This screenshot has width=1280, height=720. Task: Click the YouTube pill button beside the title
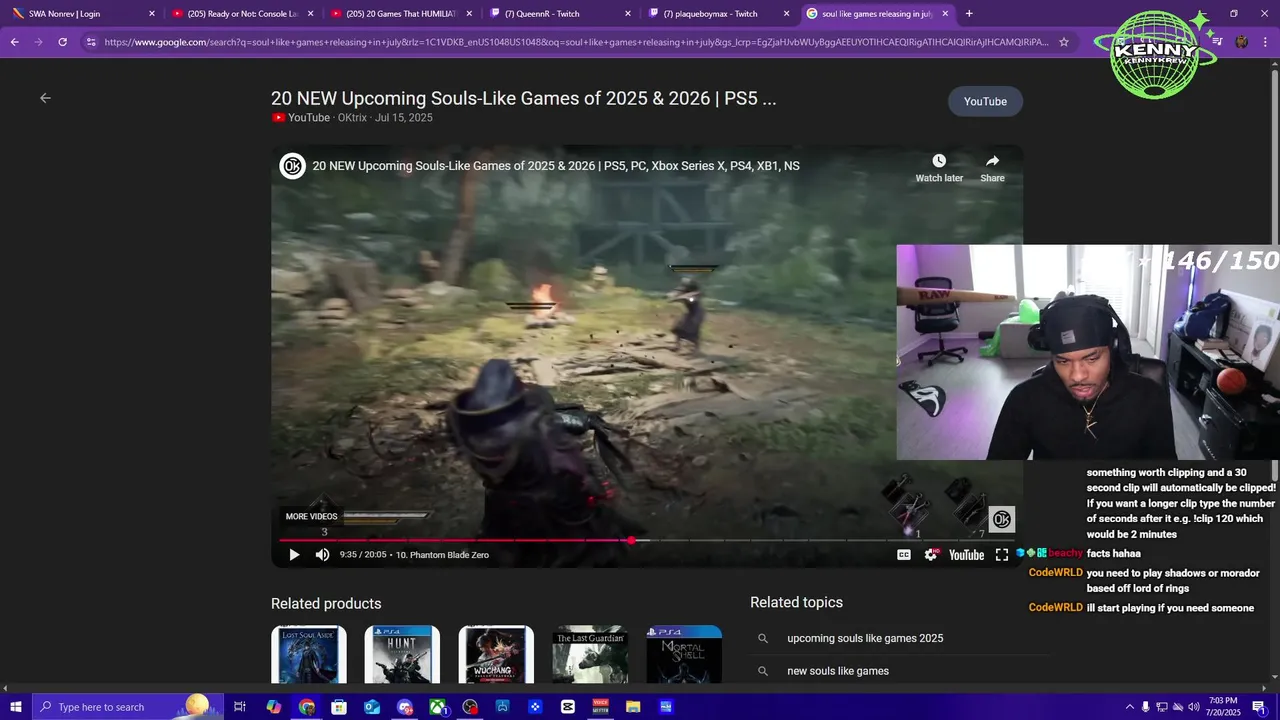(x=985, y=101)
